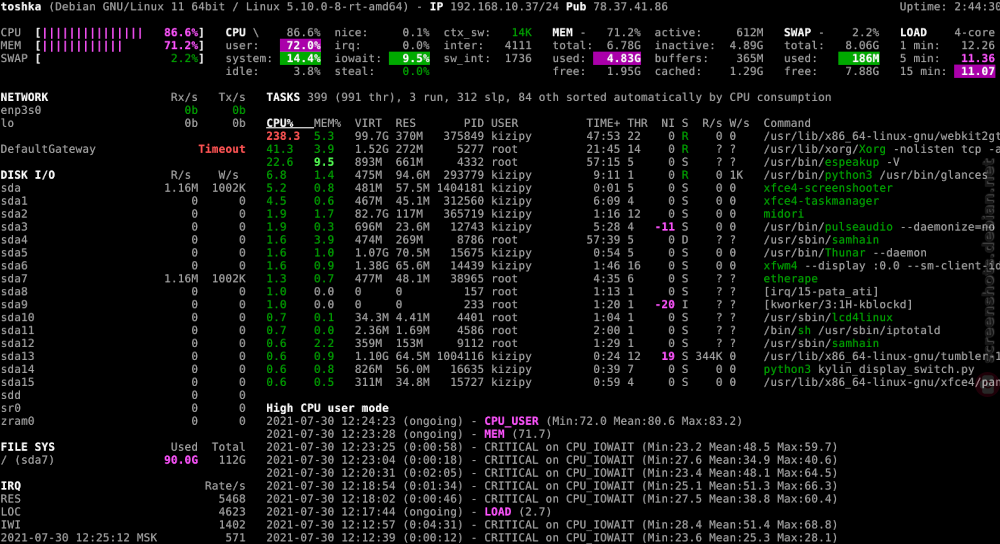Screen dimensions: 1000x544
Task: Click the xfce4-screenshooter process
Action: point(828,187)
